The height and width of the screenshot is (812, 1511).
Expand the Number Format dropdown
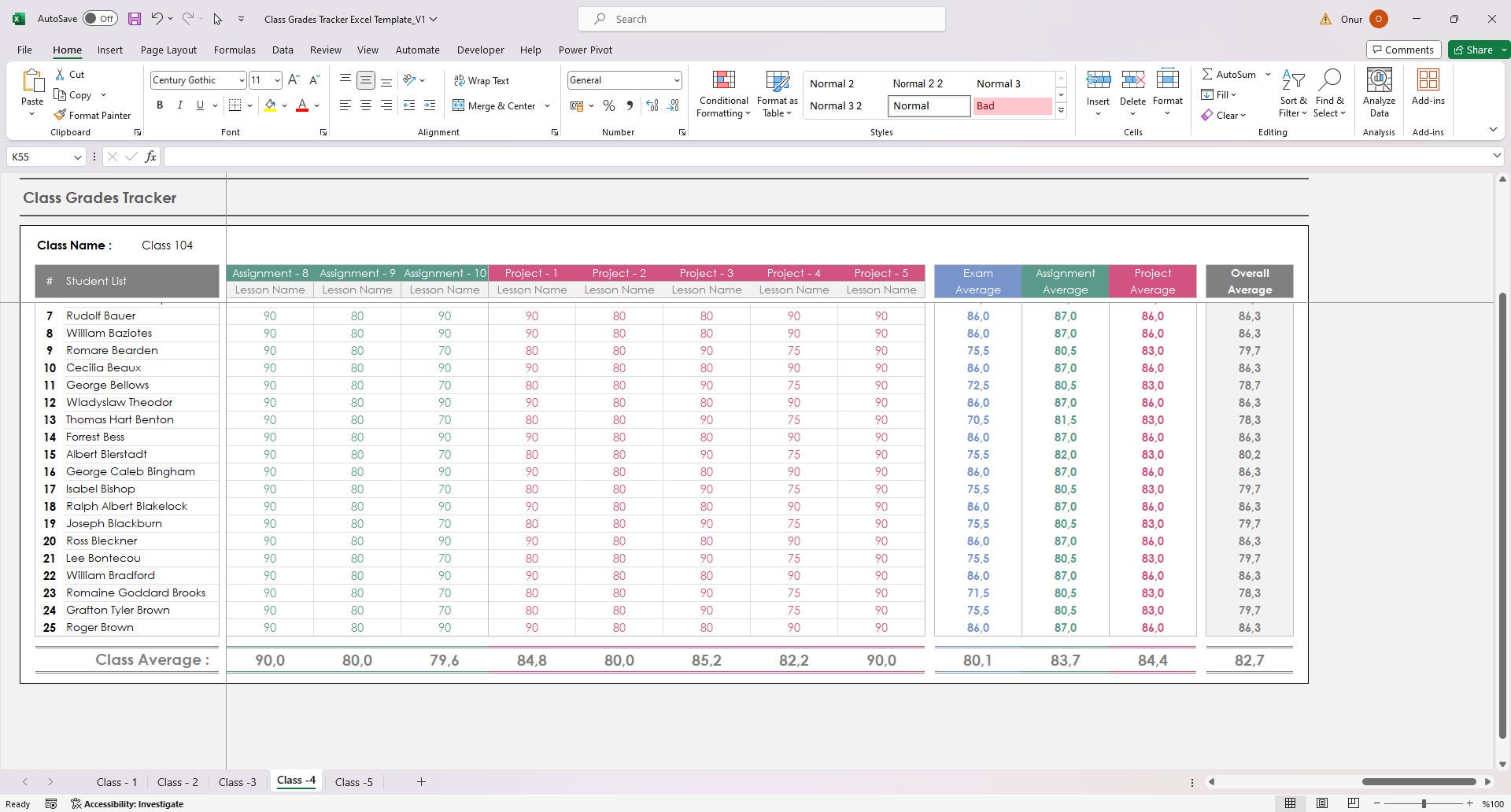click(x=677, y=79)
